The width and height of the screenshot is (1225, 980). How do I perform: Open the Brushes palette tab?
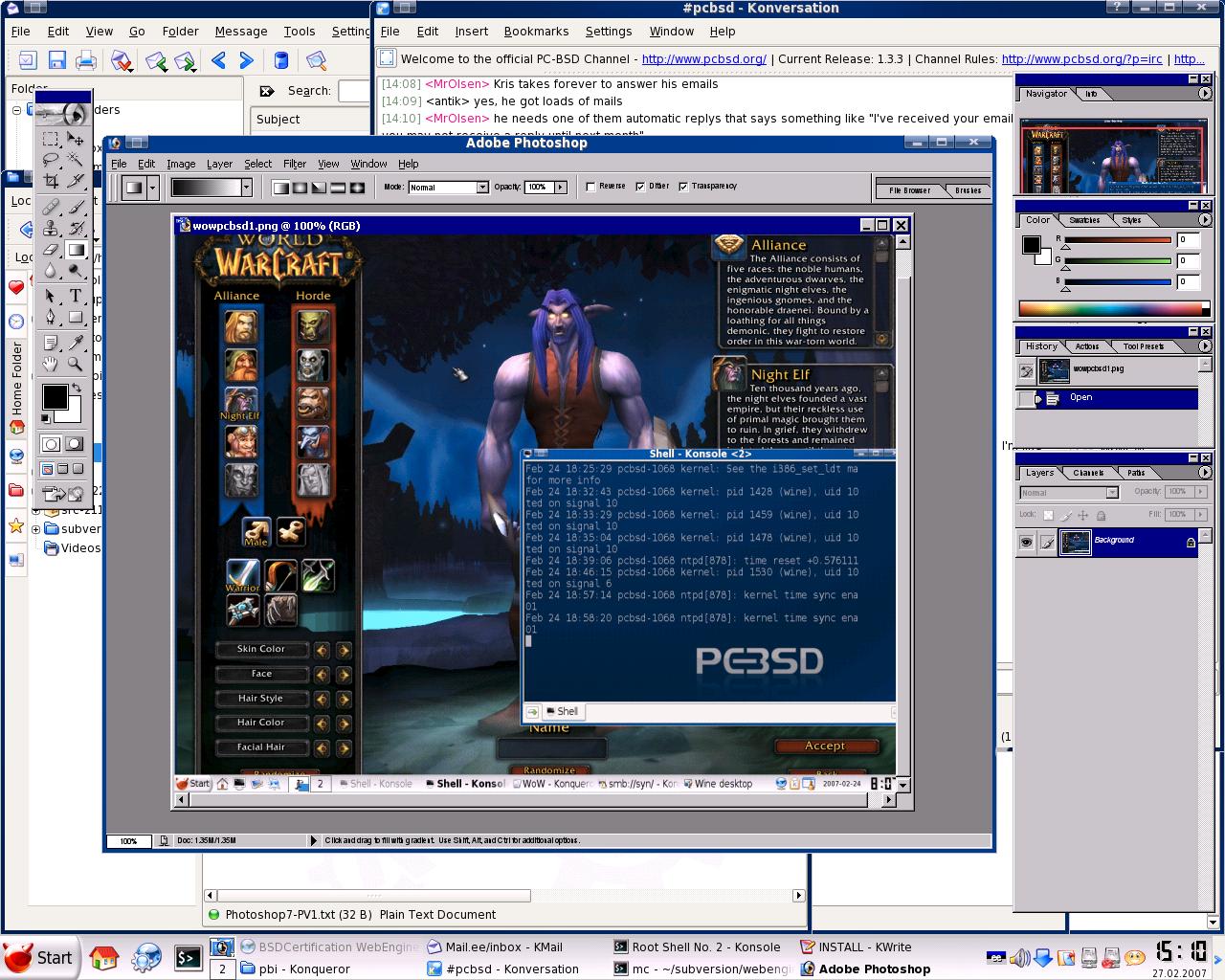tap(968, 190)
